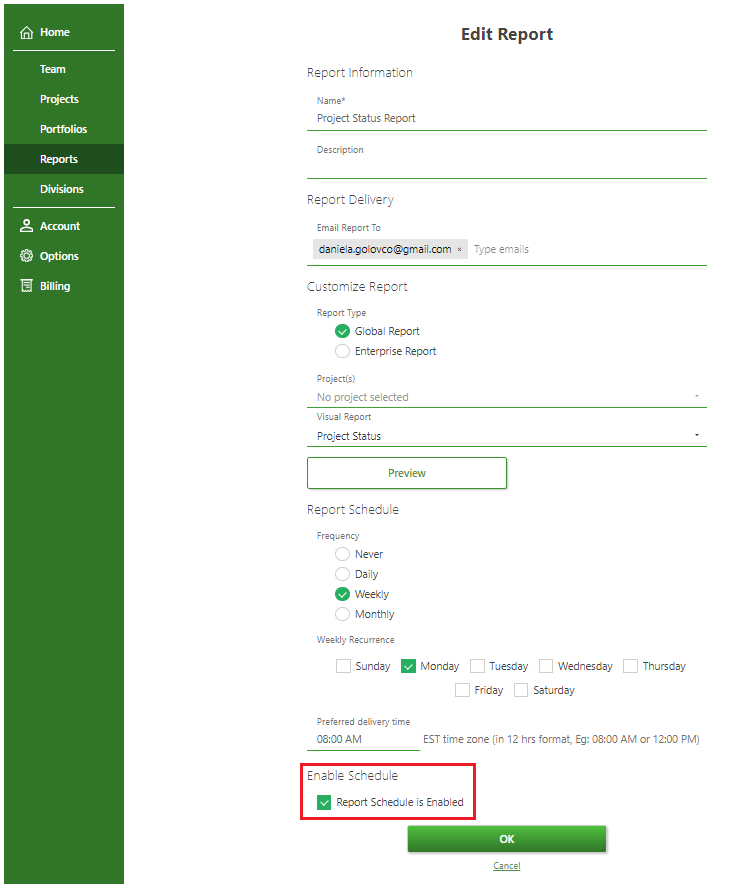731x888 pixels.
Task: Select the Enterprise Report radio button
Action: pyautogui.click(x=343, y=351)
